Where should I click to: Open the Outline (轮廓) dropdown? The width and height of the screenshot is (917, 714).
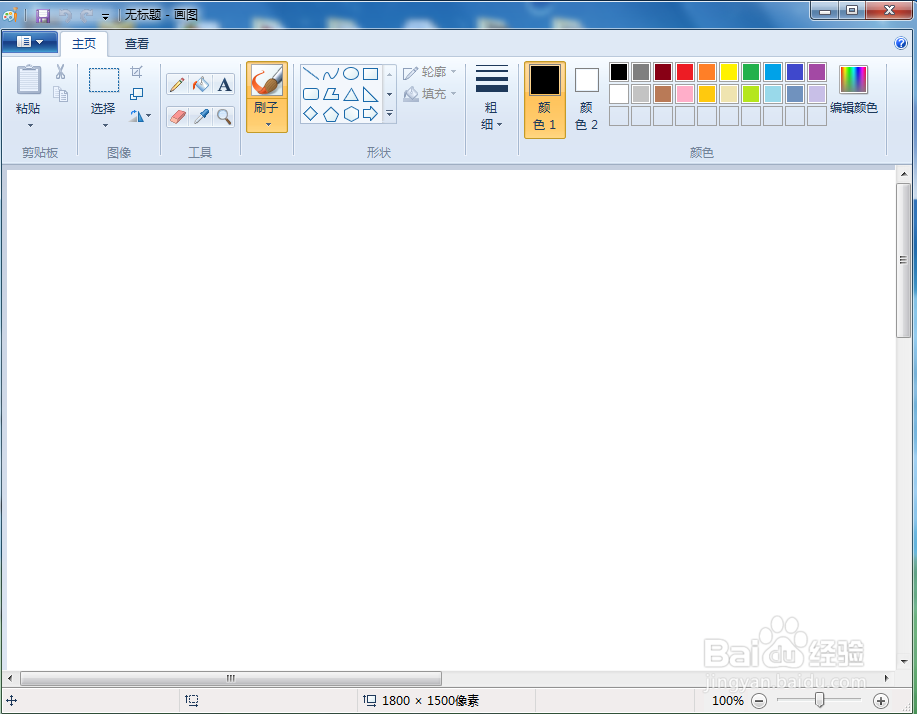pos(429,72)
